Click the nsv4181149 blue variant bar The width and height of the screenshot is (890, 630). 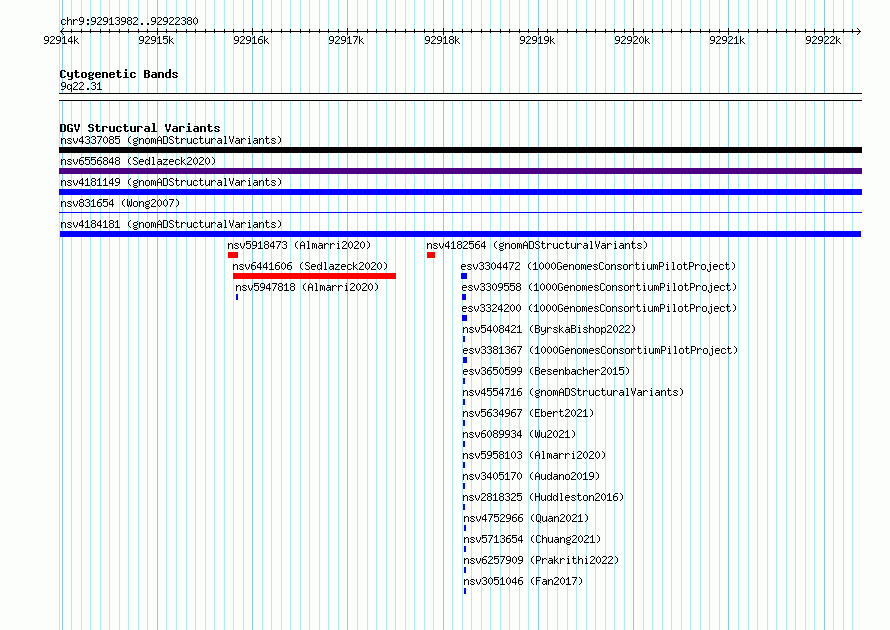[460, 192]
